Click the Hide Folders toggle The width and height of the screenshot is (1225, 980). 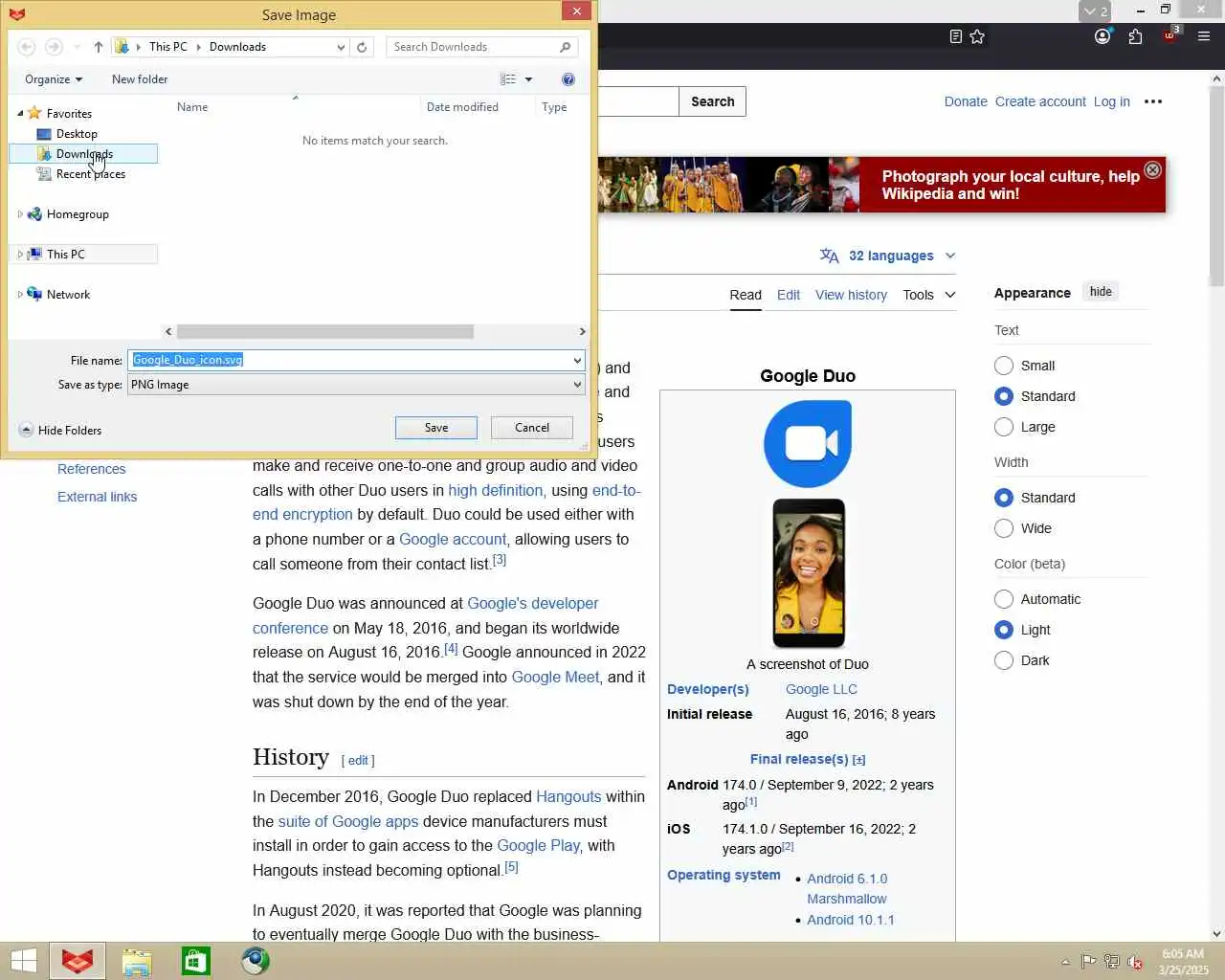60,431
